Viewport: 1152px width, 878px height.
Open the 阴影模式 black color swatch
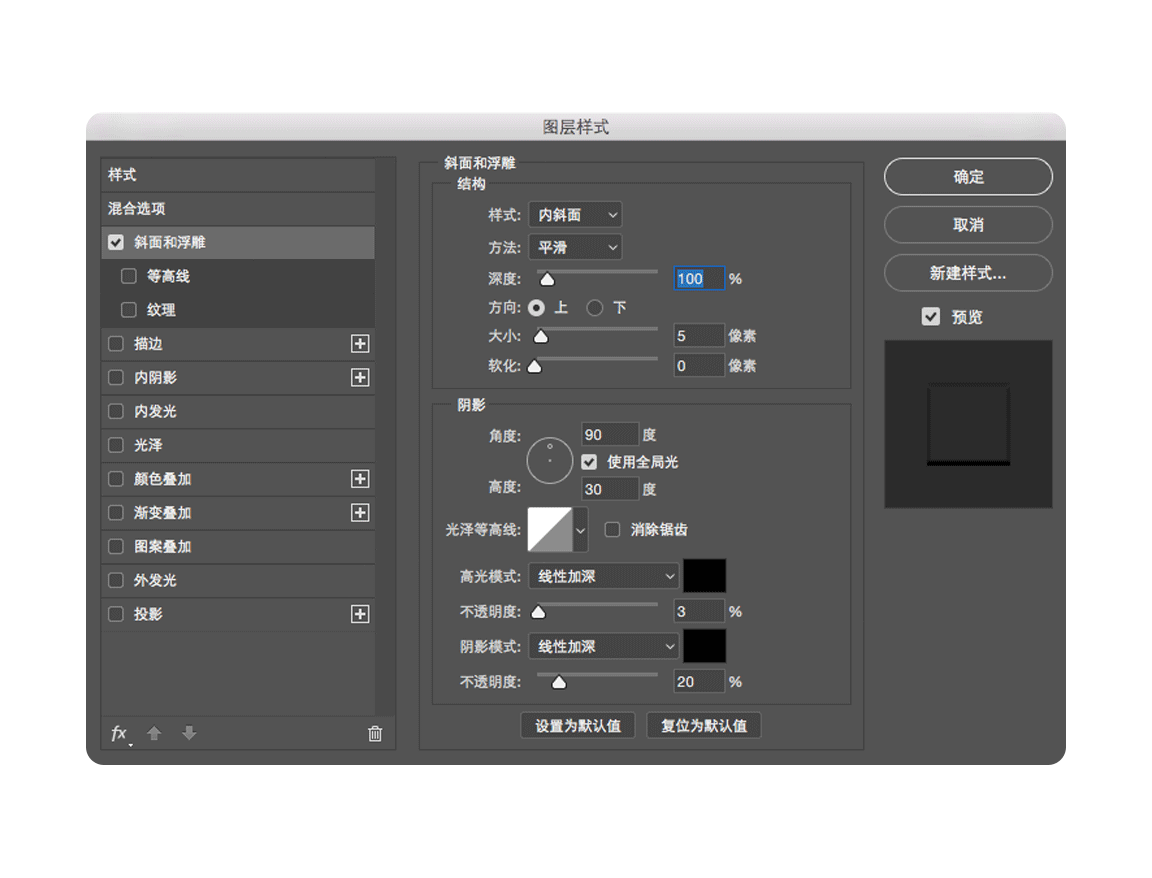pos(705,646)
